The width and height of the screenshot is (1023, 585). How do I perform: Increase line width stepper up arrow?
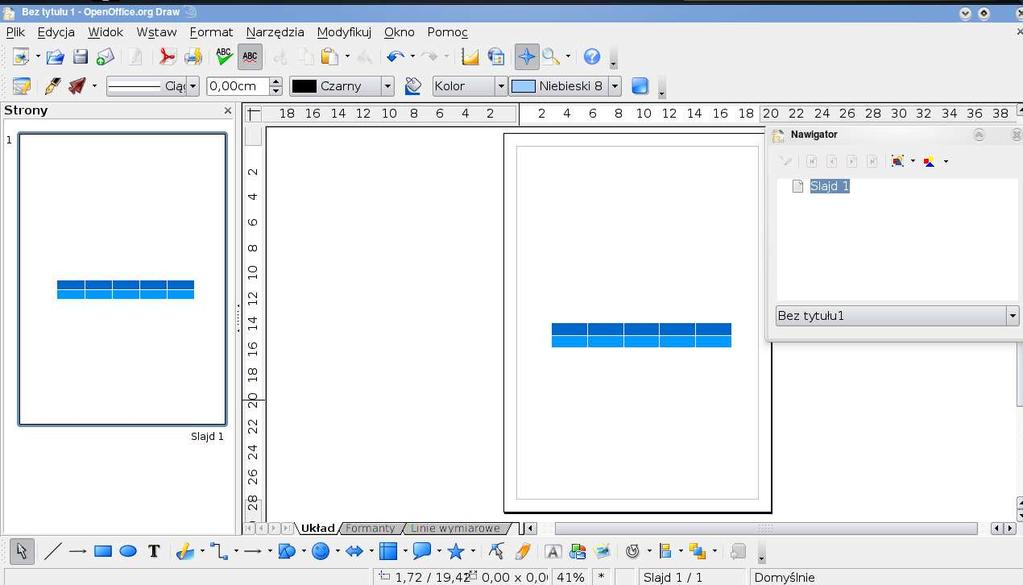276,82
